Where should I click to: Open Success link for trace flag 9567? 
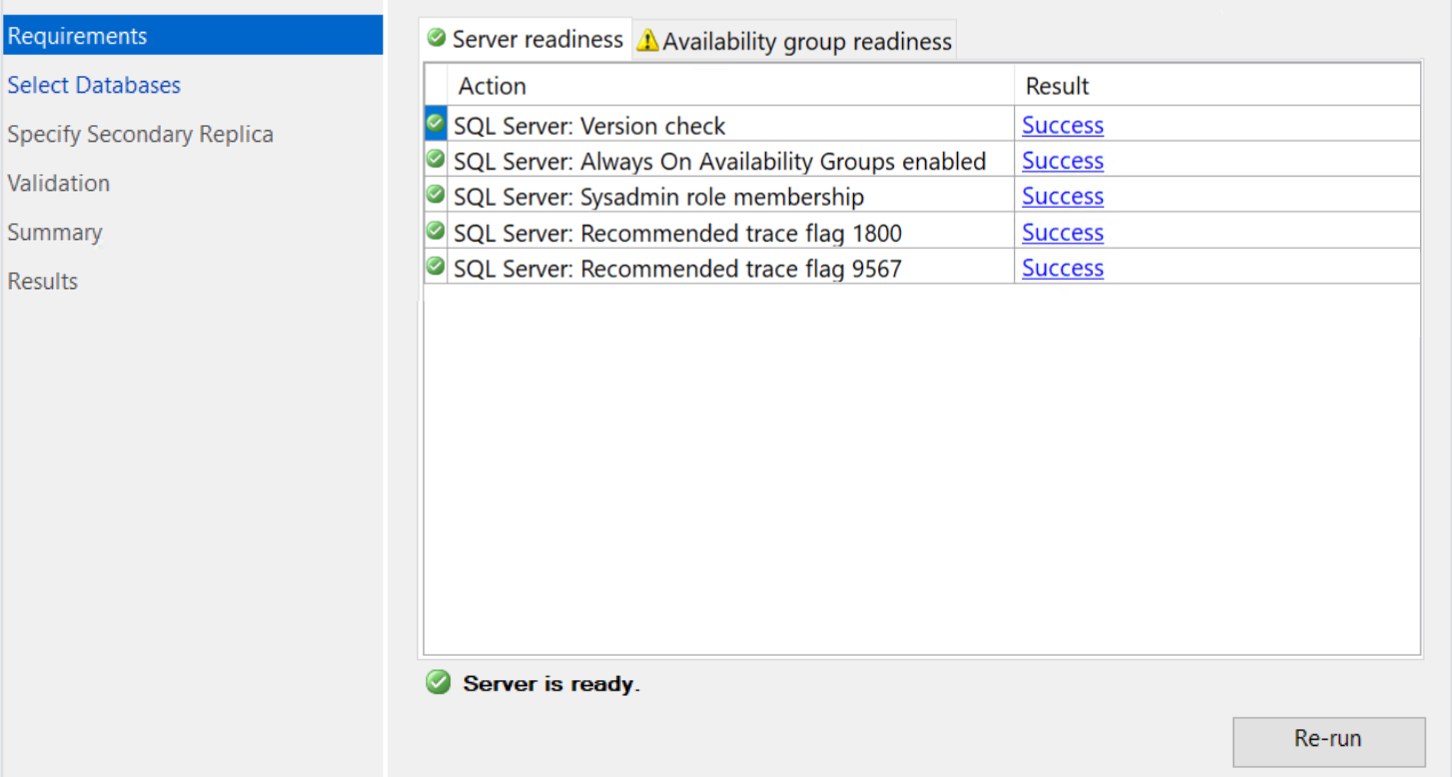coord(1062,268)
